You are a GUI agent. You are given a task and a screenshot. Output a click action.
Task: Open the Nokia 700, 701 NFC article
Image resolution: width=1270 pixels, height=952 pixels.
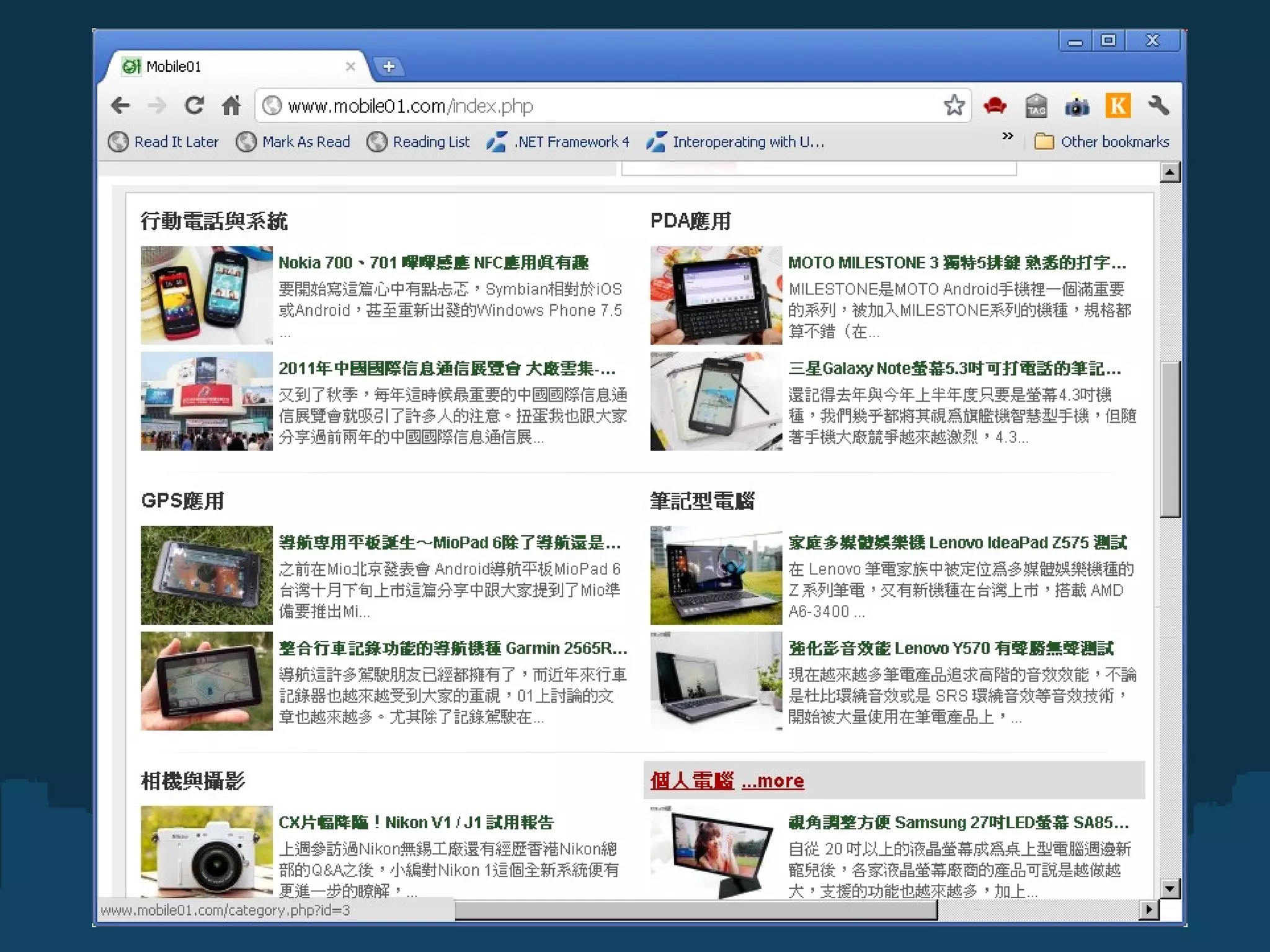(433, 263)
